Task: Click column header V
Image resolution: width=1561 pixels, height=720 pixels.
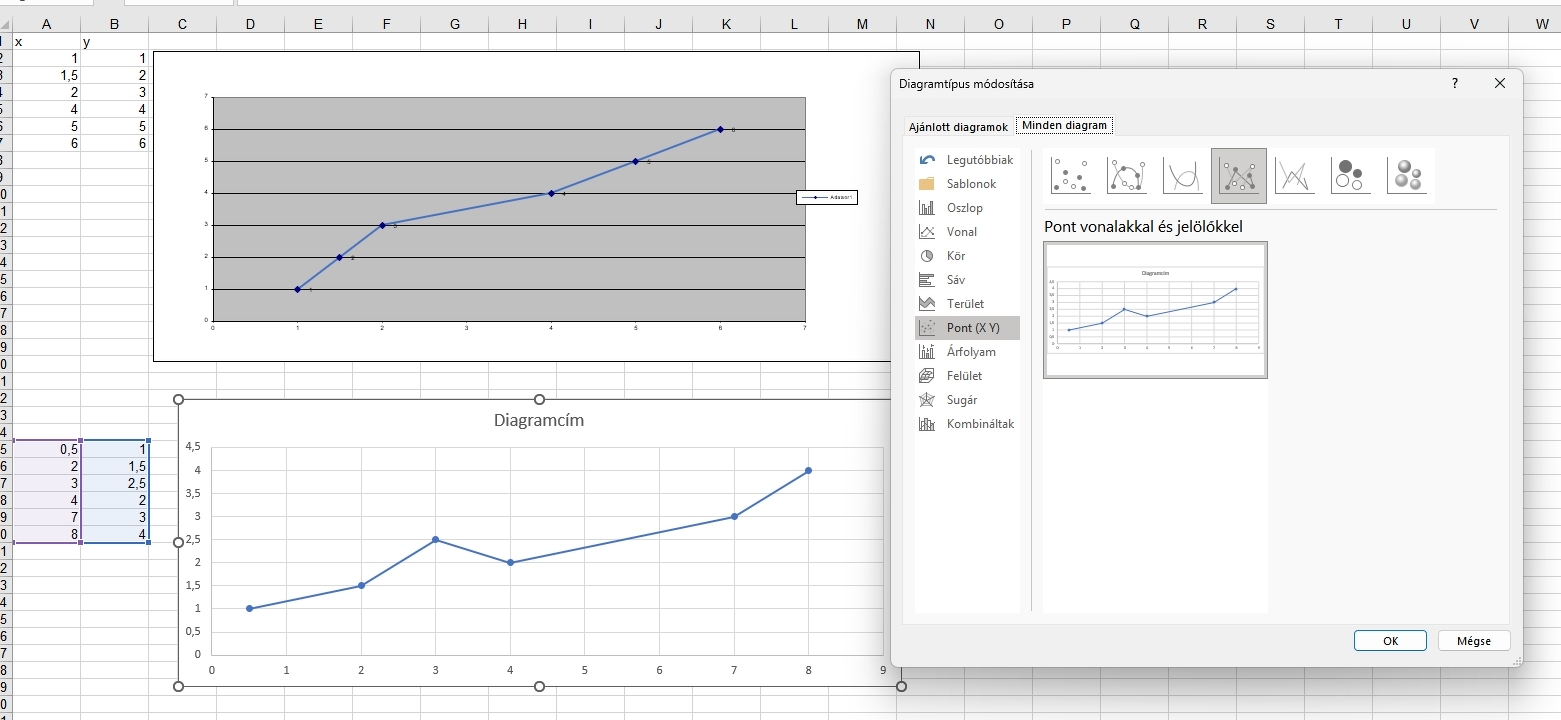Action: click(x=1475, y=25)
